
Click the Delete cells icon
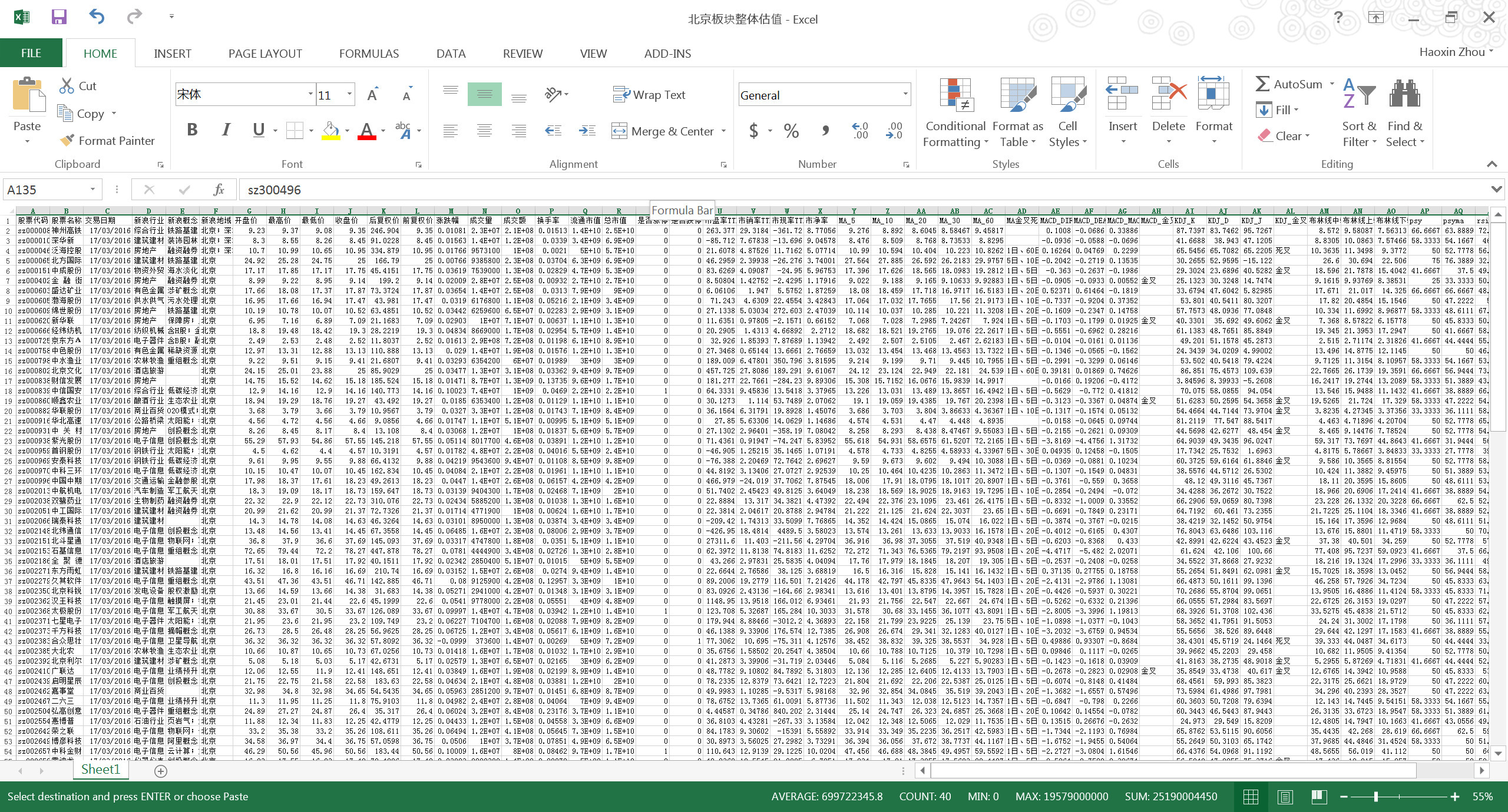coord(1169,93)
